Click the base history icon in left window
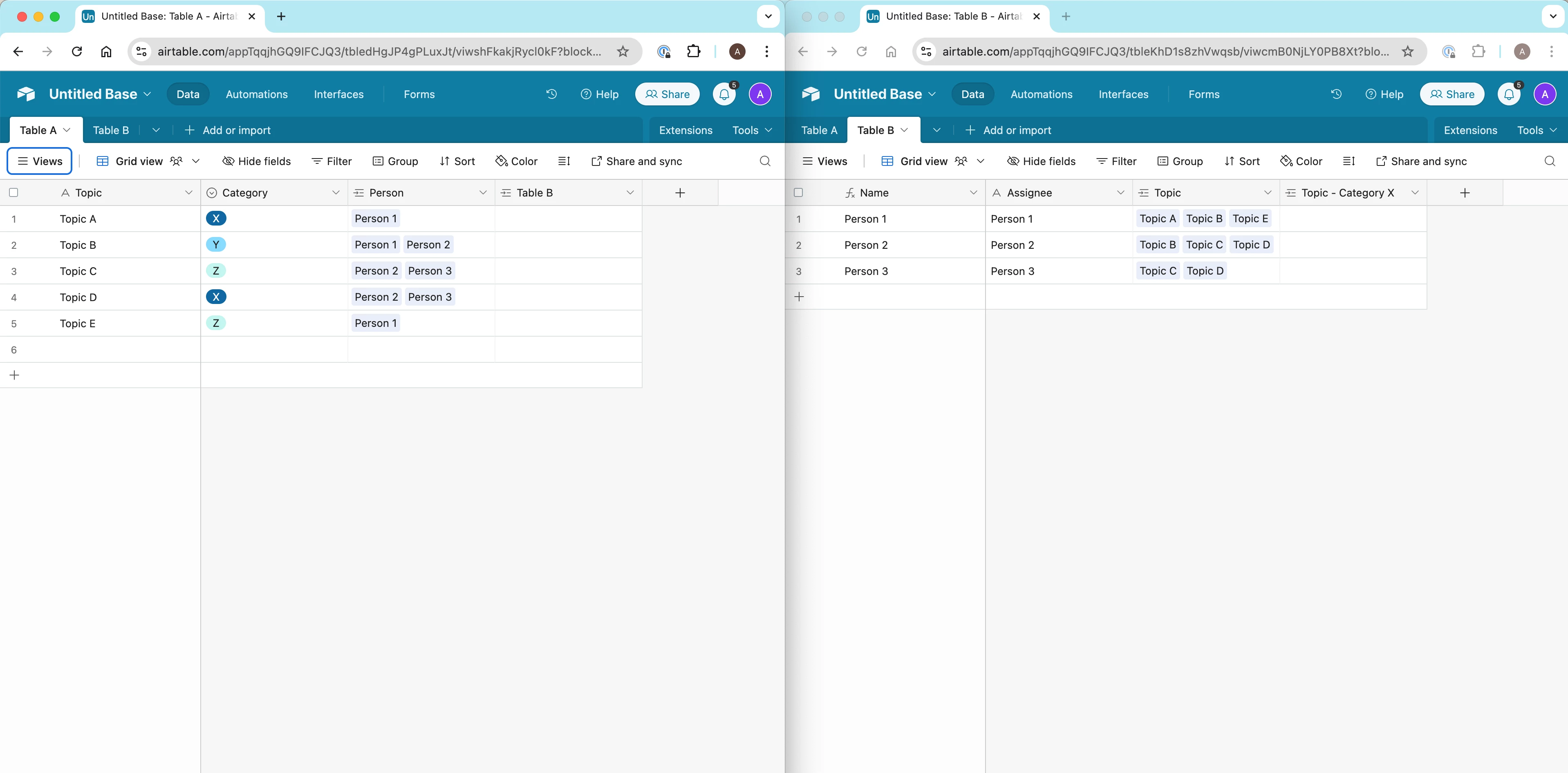This screenshot has height=773, width=1568. (x=551, y=94)
